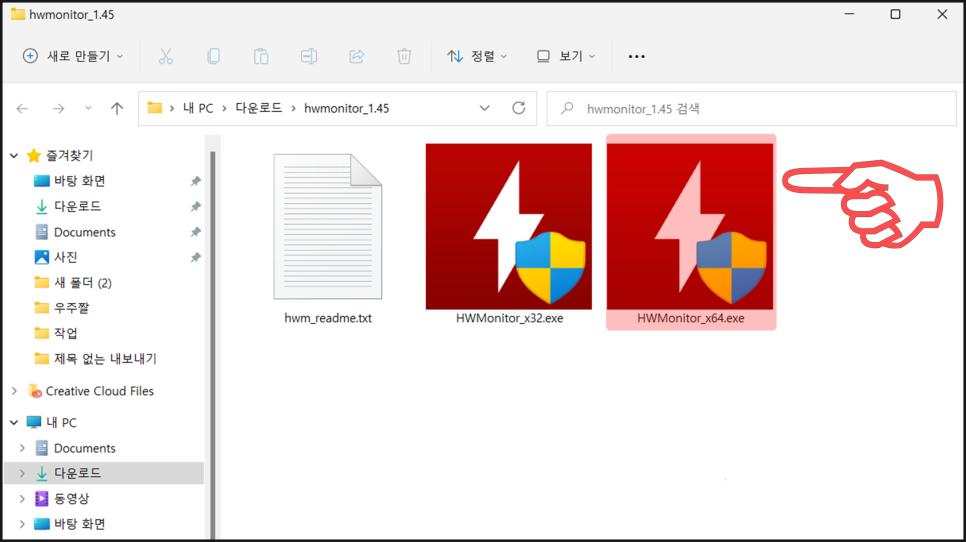The image size is (966, 542).
Task: Minimize the hwmonitor_1.45 window
Action: coord(849,14)
